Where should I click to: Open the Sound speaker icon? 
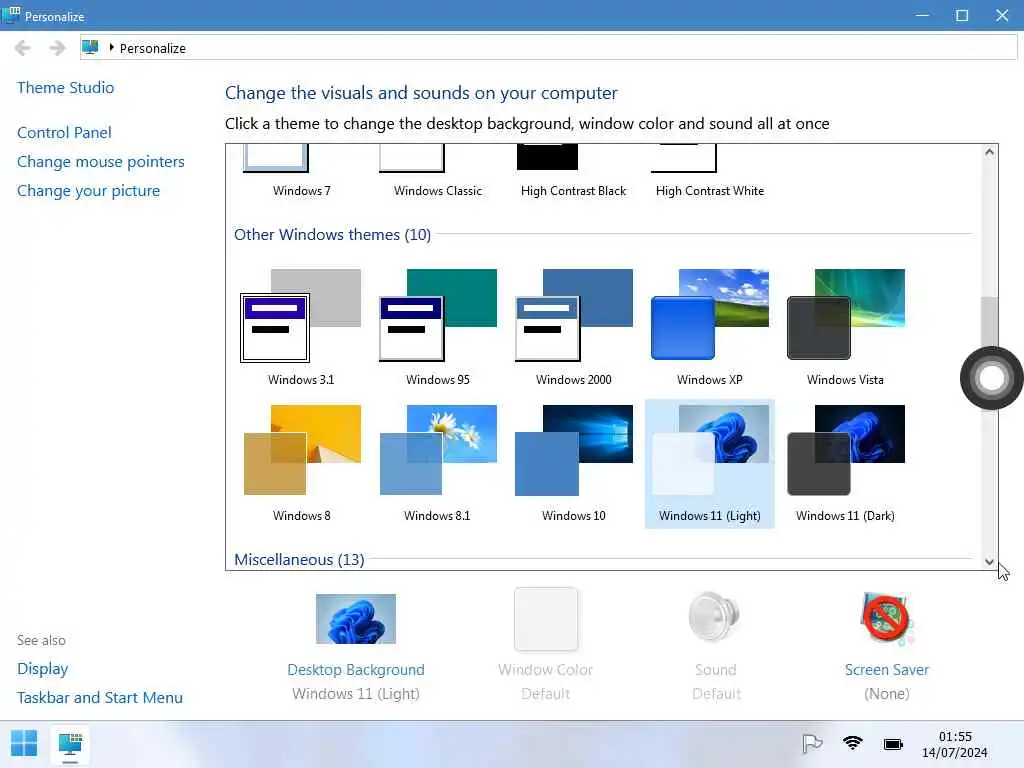tap(715, 617)
